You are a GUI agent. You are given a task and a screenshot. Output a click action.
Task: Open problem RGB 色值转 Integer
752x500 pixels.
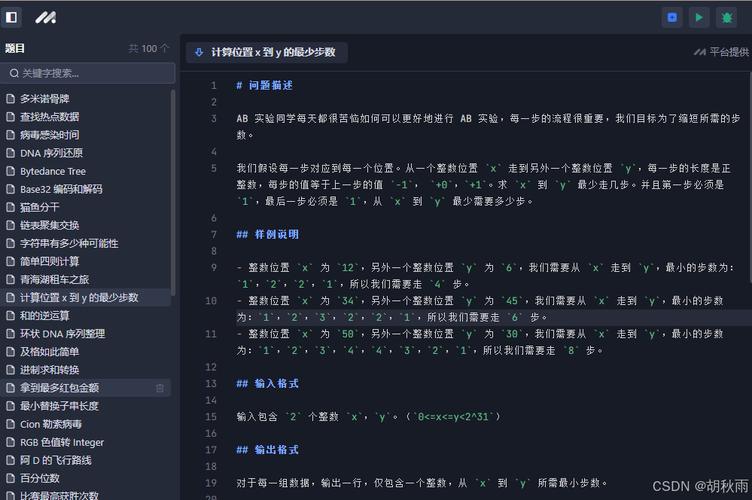62,442
